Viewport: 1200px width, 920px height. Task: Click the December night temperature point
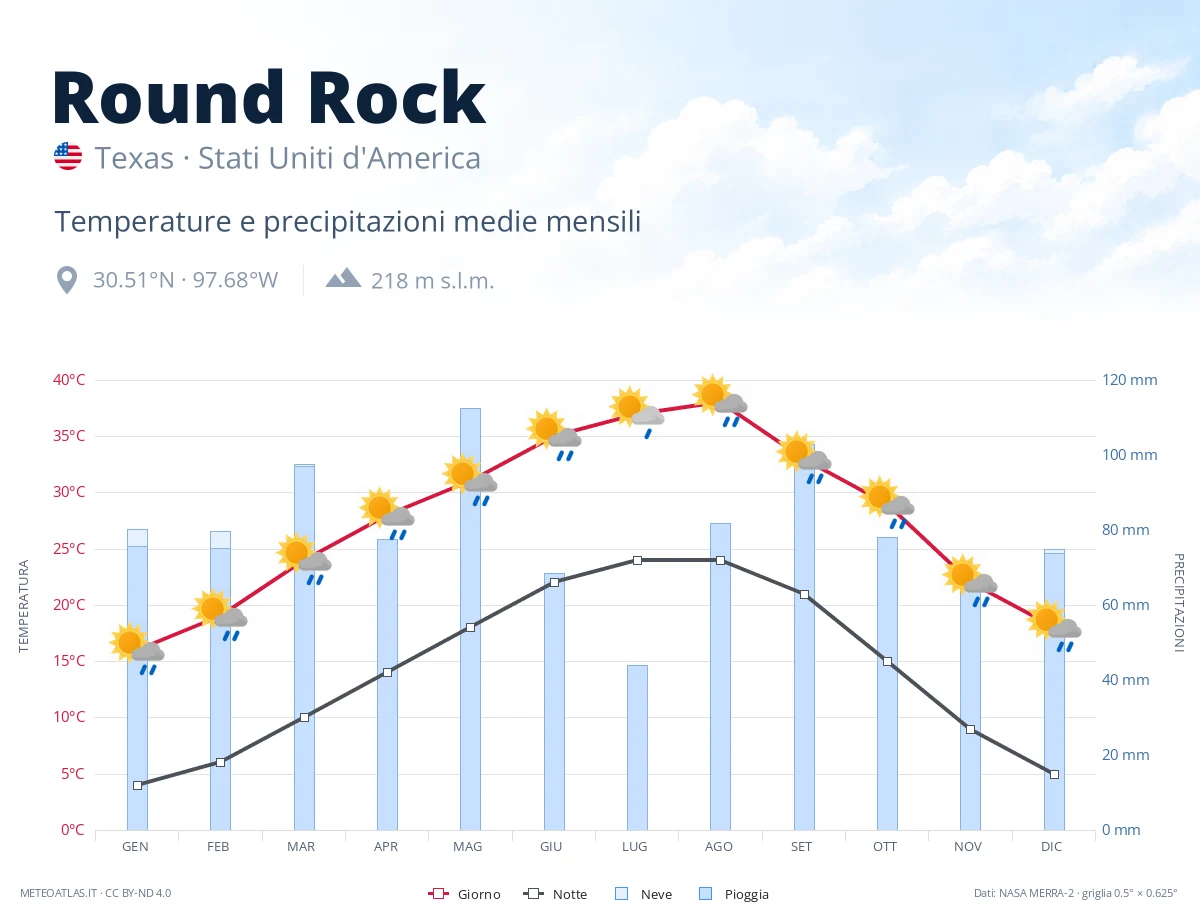coord(1054,774)
